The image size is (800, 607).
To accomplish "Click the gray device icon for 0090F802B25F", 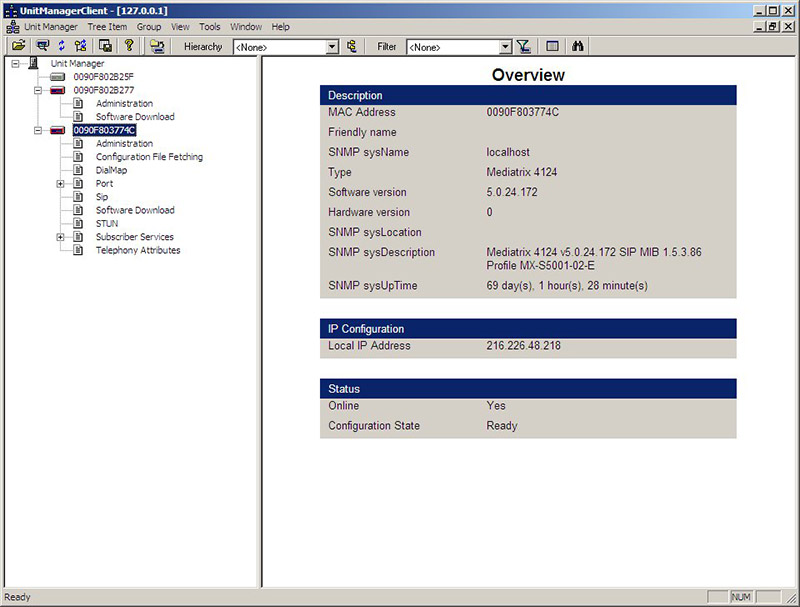I will coord(57,77).
